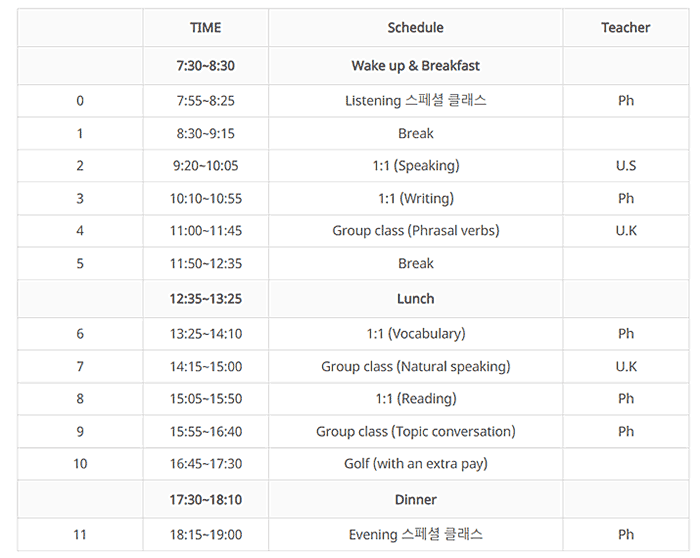The height and width of the screenshot is (558, 700).
Task: Select the Golf (with an extra pay) cell
Action: click(x=415, y=464)
